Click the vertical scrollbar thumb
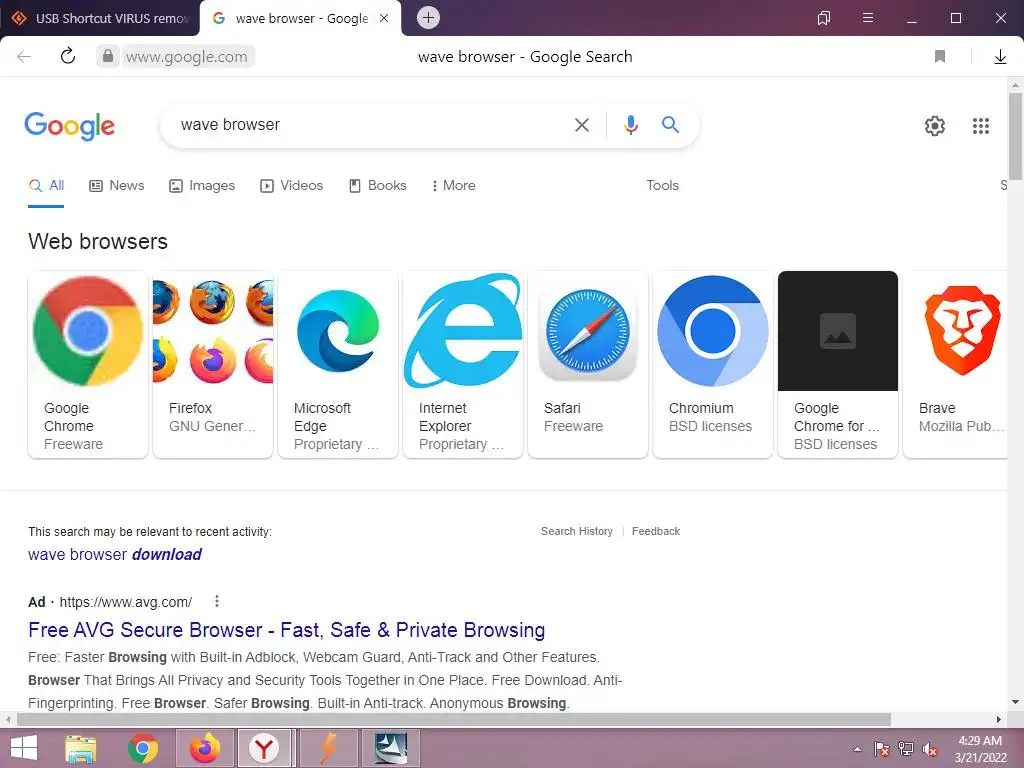This screenshot has height=768, width=1024. click(1015, 136)
